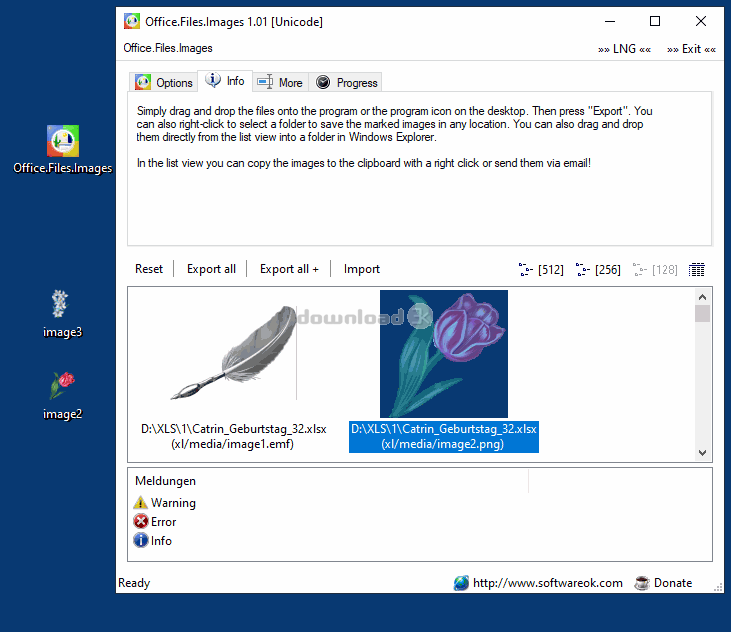
Task: Click the globe icon in status bar
Action: click(x=461, y=583)
